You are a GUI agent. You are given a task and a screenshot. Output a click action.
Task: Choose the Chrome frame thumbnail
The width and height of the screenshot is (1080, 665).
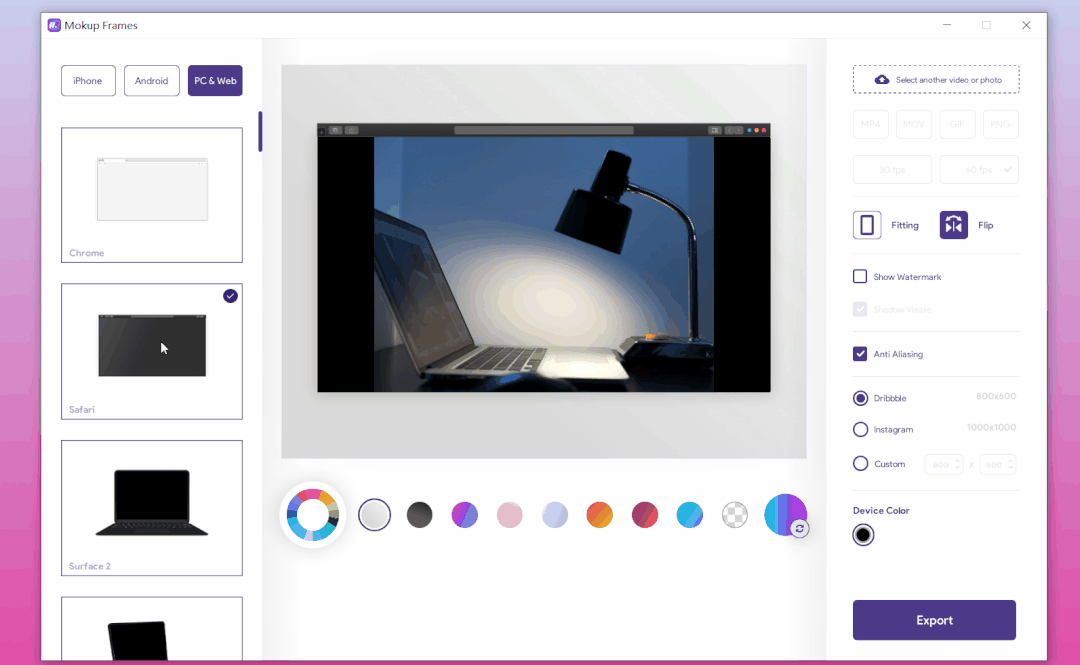[152, 195]
